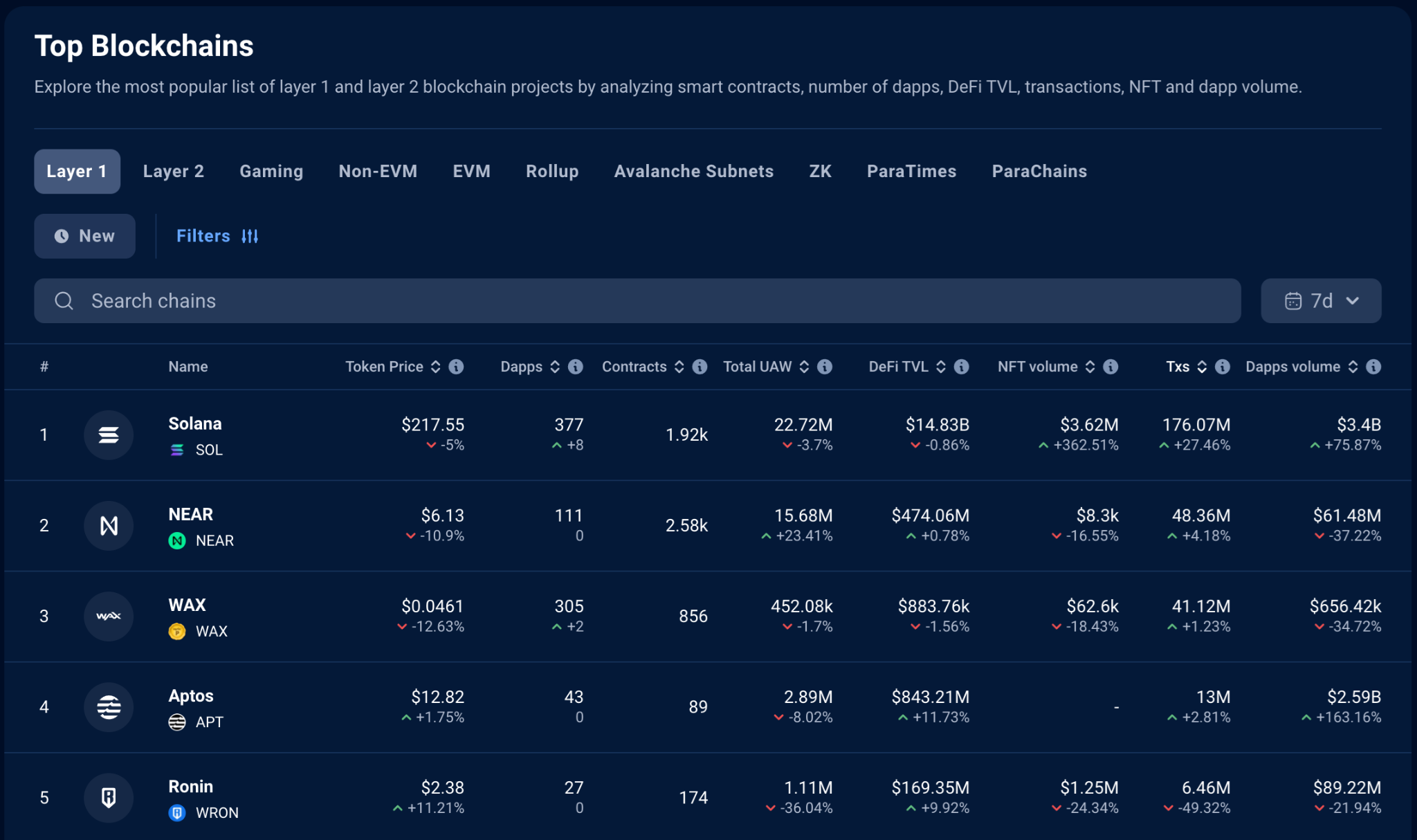Click Aptos Dapps volume $2.59B
Viewport: 1417px width, 840px height.
(x=1354, y=697)
